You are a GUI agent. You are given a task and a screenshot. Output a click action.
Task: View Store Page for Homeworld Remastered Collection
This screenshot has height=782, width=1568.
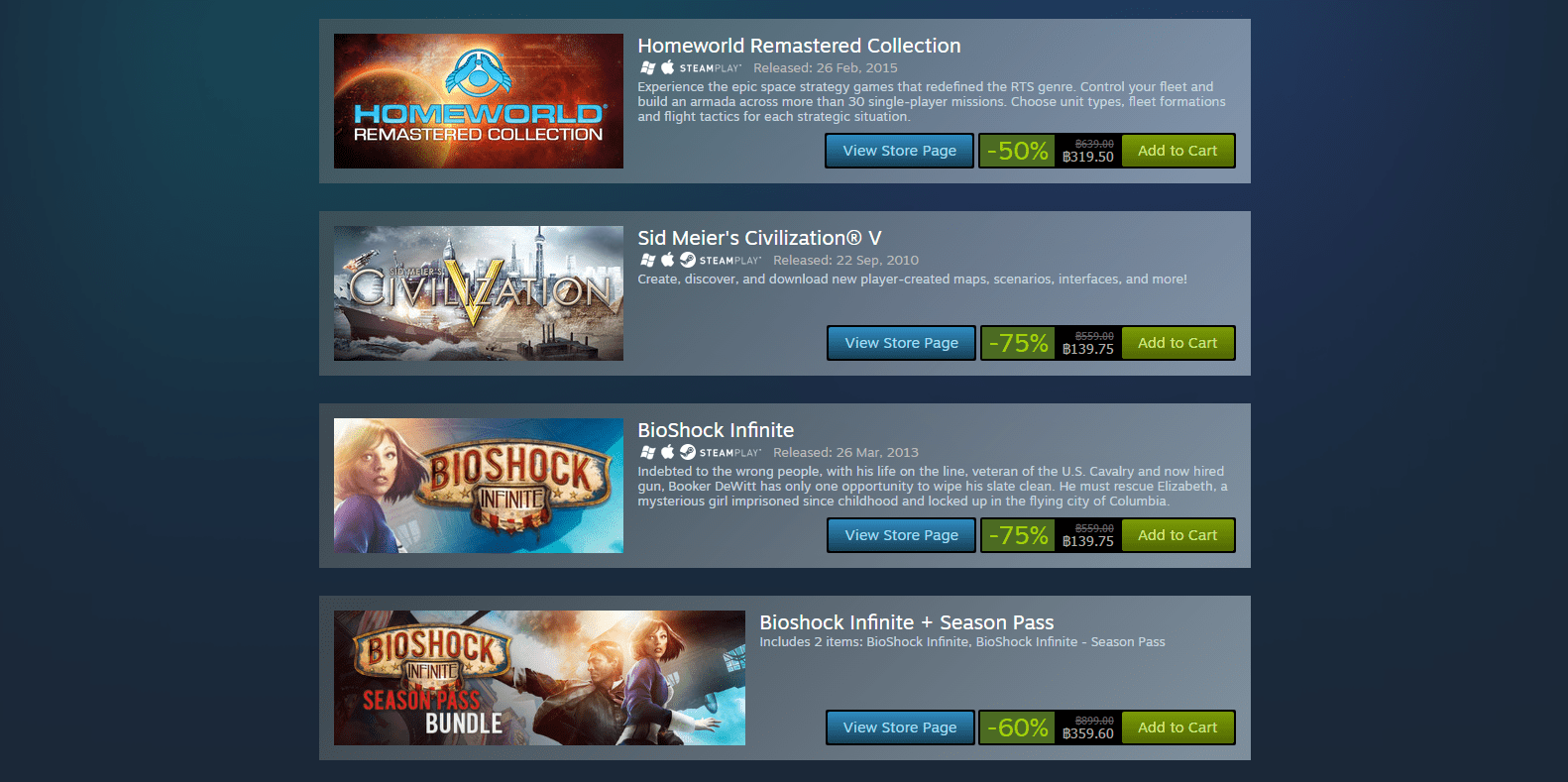pos(900,151)
